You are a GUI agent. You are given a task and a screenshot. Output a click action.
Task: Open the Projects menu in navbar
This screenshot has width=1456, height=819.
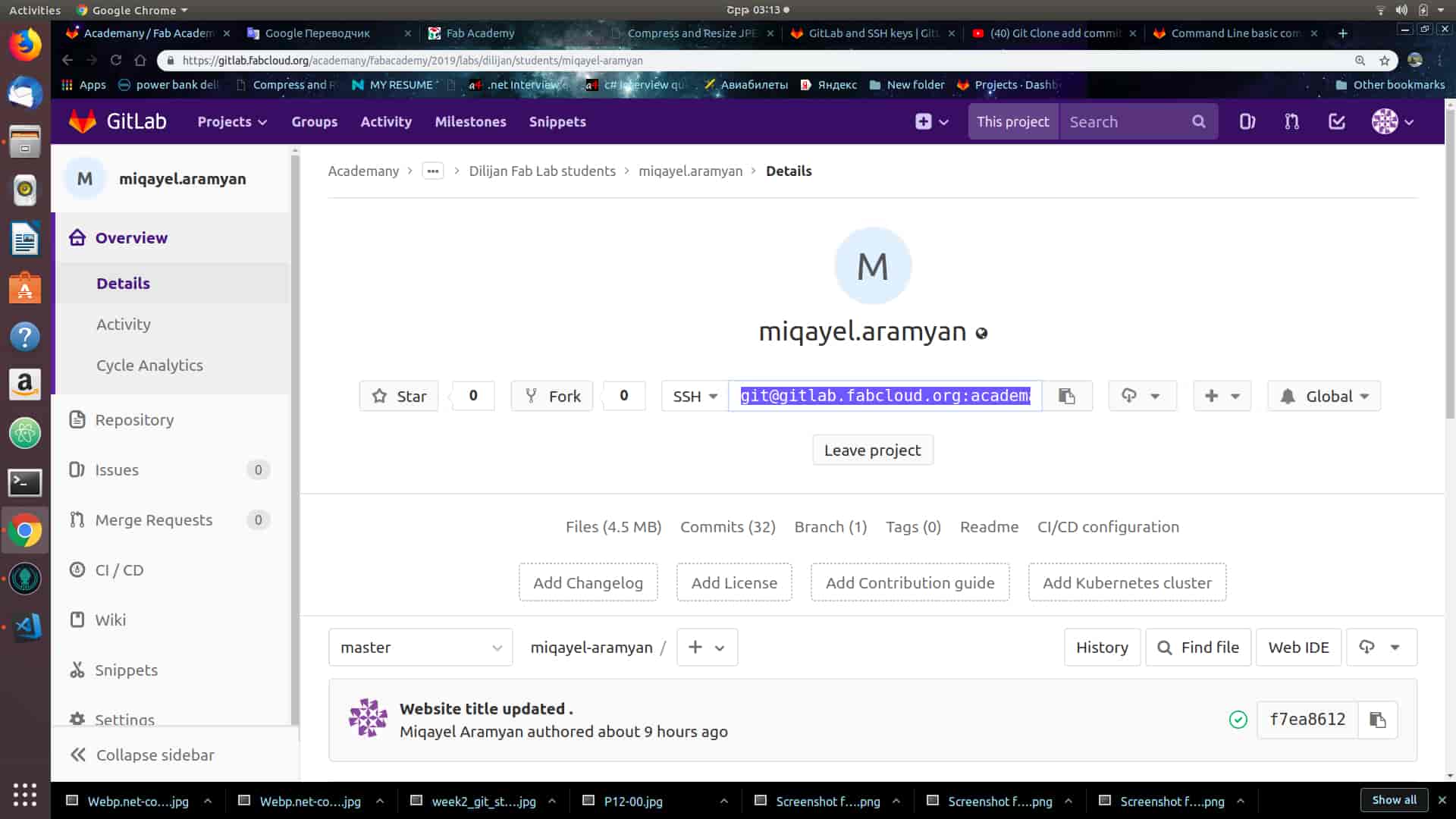pos(232,121)
